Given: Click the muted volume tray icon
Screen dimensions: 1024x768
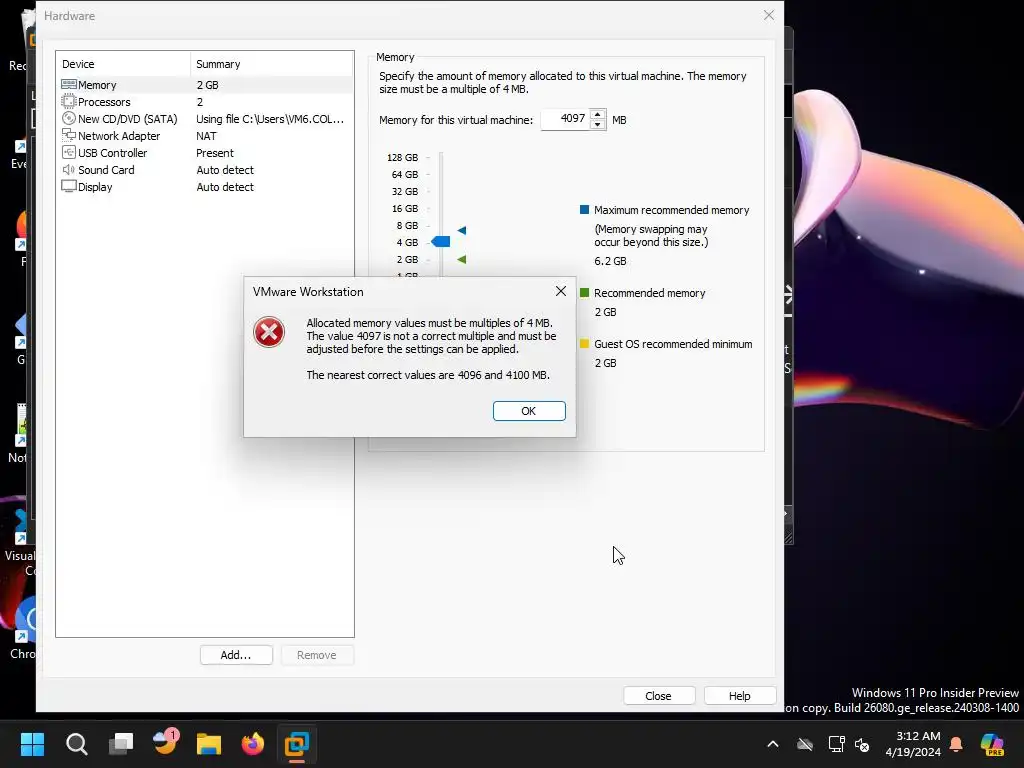Looking at the screenshot, I should tap(862, 744).
